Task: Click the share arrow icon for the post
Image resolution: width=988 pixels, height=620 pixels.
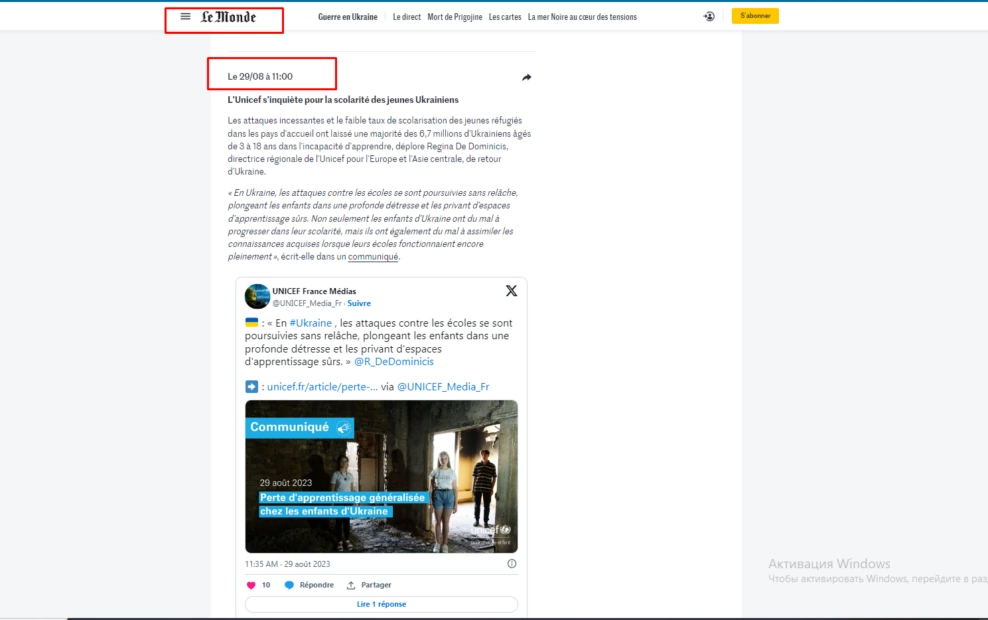Action: point(527,77)
